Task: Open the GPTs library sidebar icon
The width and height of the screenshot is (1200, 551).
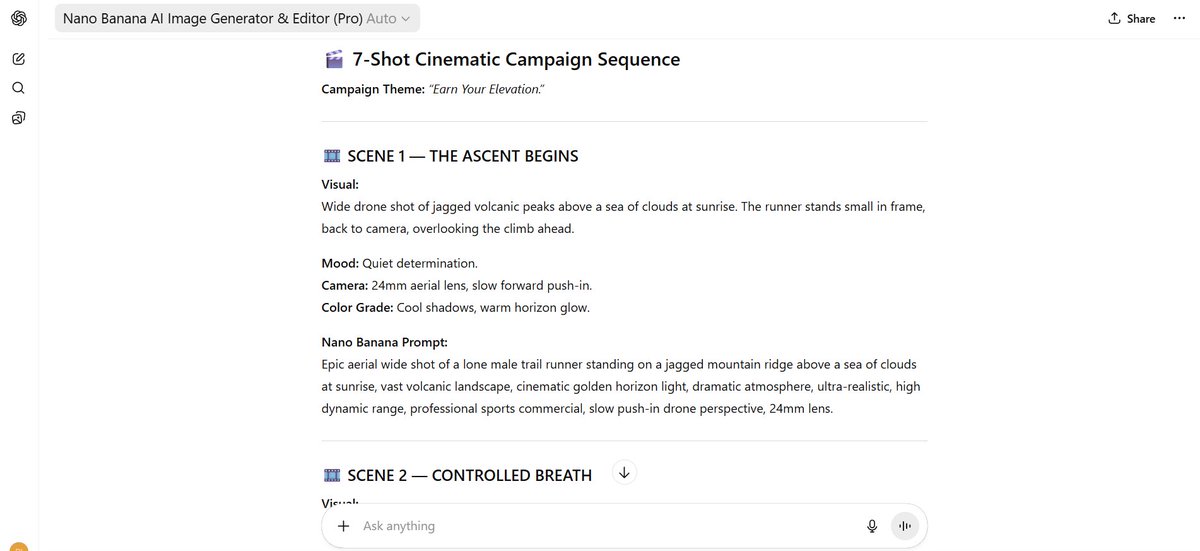Action: click(x=19, y=118)
